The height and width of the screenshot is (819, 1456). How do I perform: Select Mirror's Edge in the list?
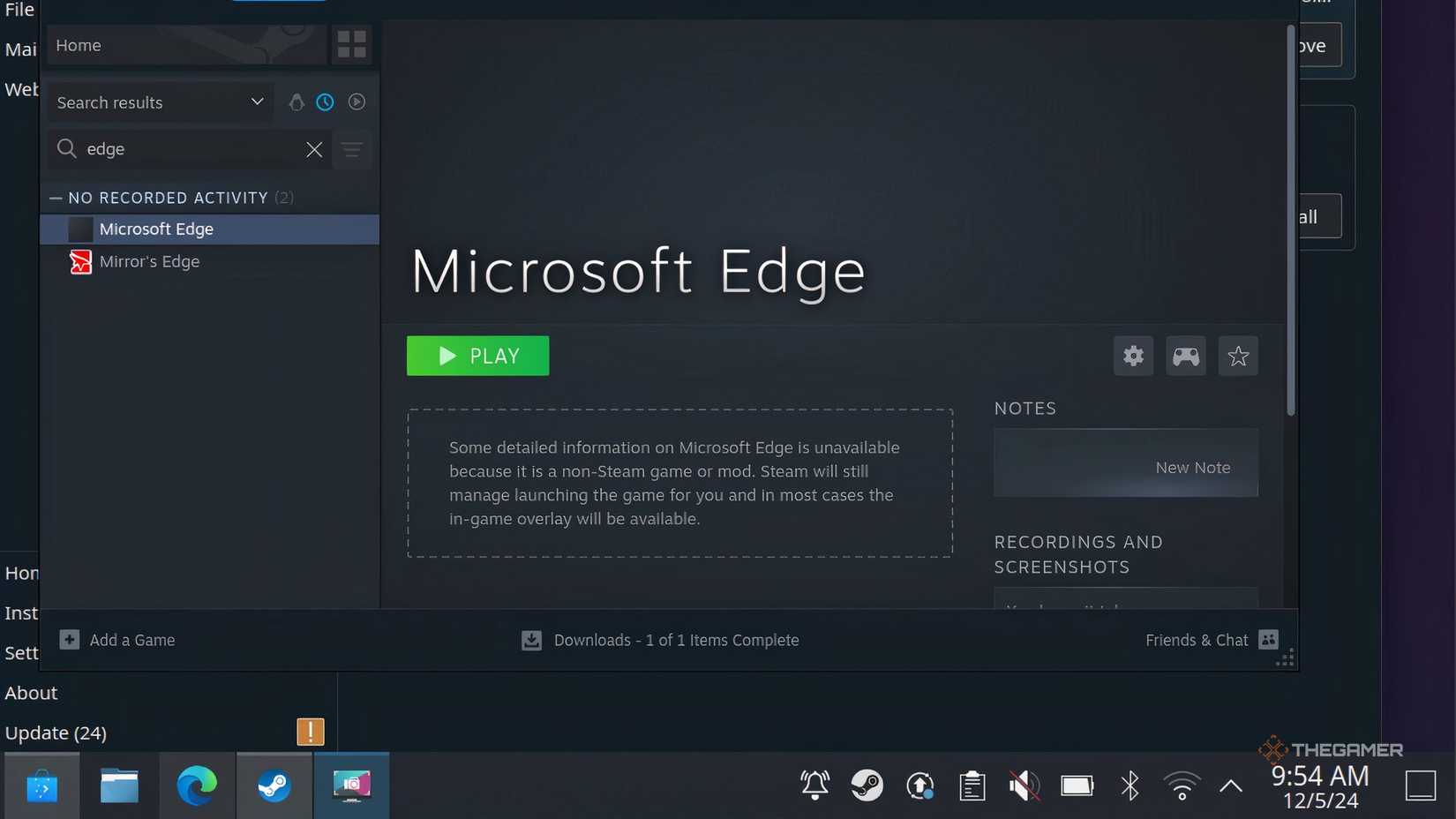tap(149, 261)
